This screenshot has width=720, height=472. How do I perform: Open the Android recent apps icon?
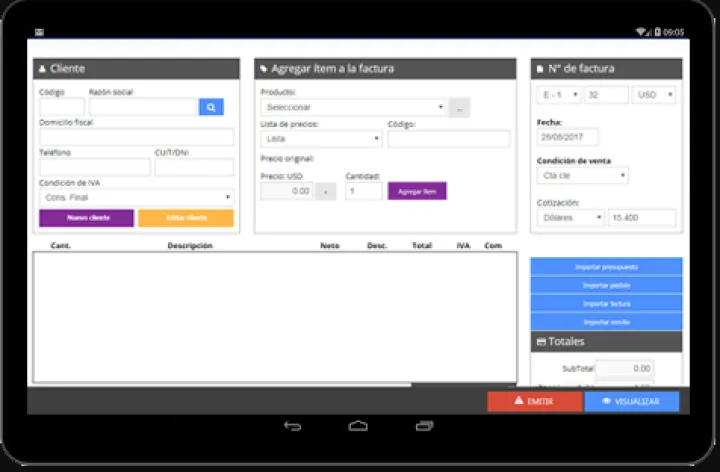coord(424,426)
